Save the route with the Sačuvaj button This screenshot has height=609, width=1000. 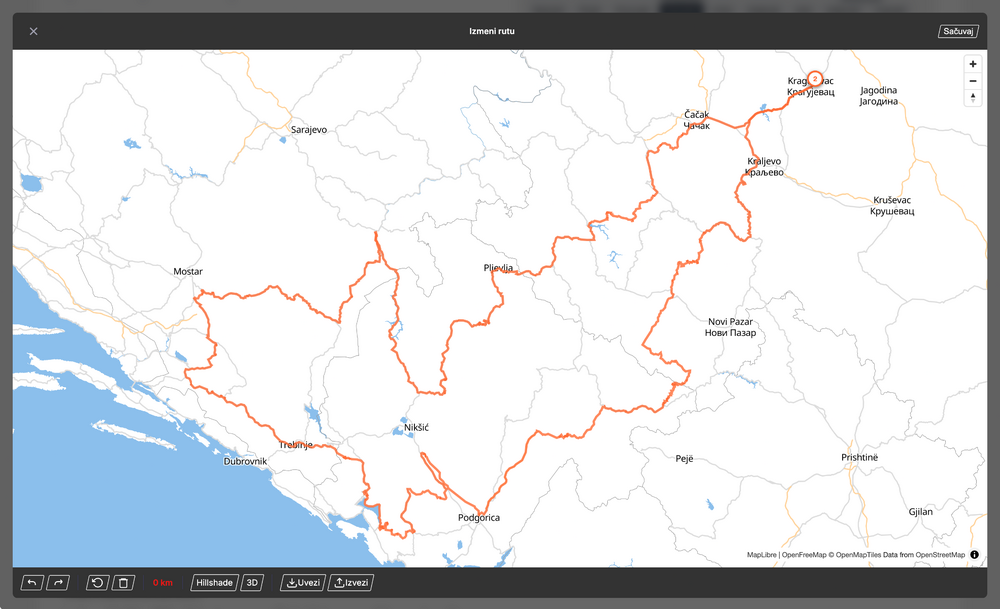tap(958, 32)
